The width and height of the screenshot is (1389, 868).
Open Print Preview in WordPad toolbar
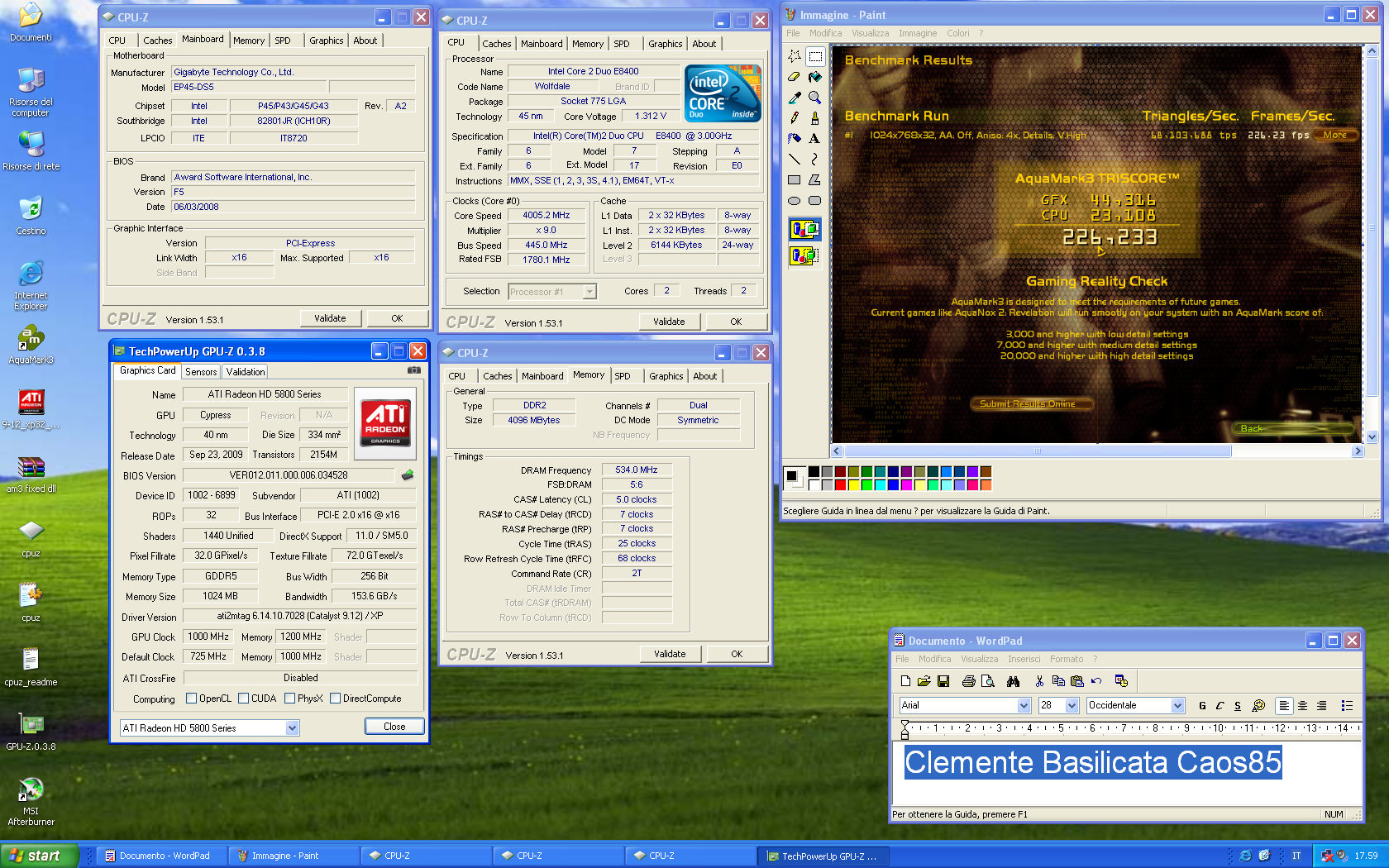click(988, 681)
